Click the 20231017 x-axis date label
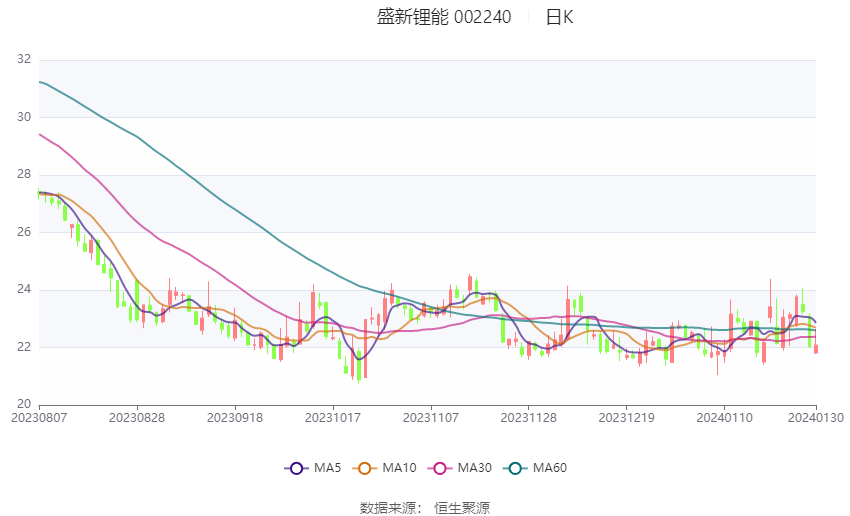Image resolution: width=850 pixels, height=516 pixels. [333, 418]
